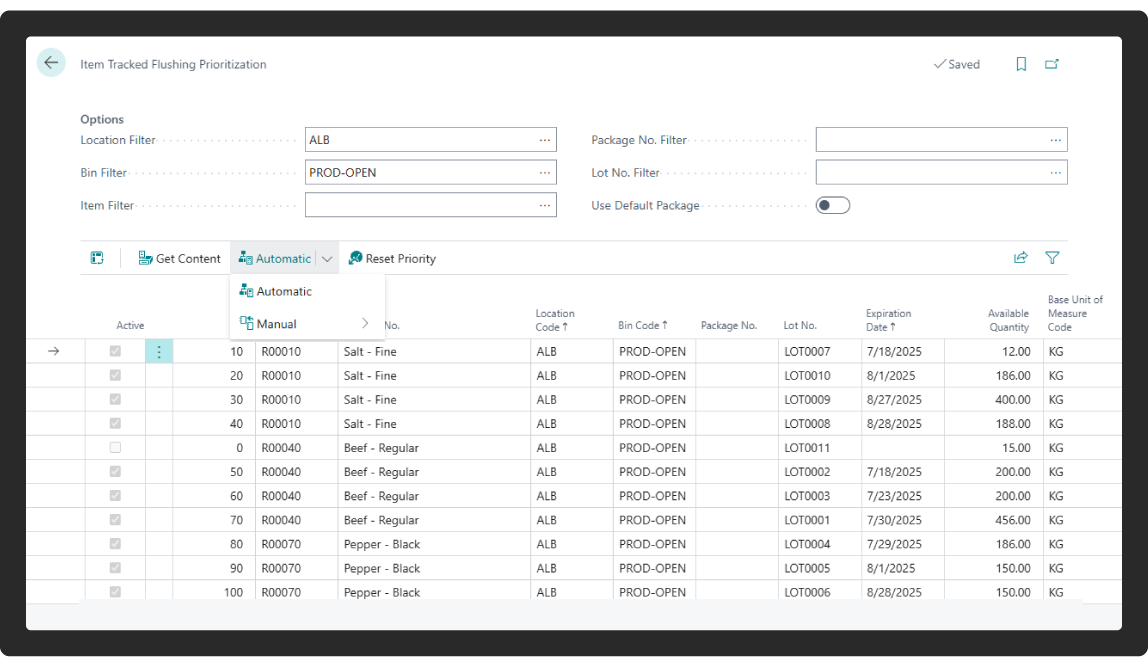Check the Active checkbox for LOT0011 row
The width and height of the screenshot is (1148, 667).
115,448
